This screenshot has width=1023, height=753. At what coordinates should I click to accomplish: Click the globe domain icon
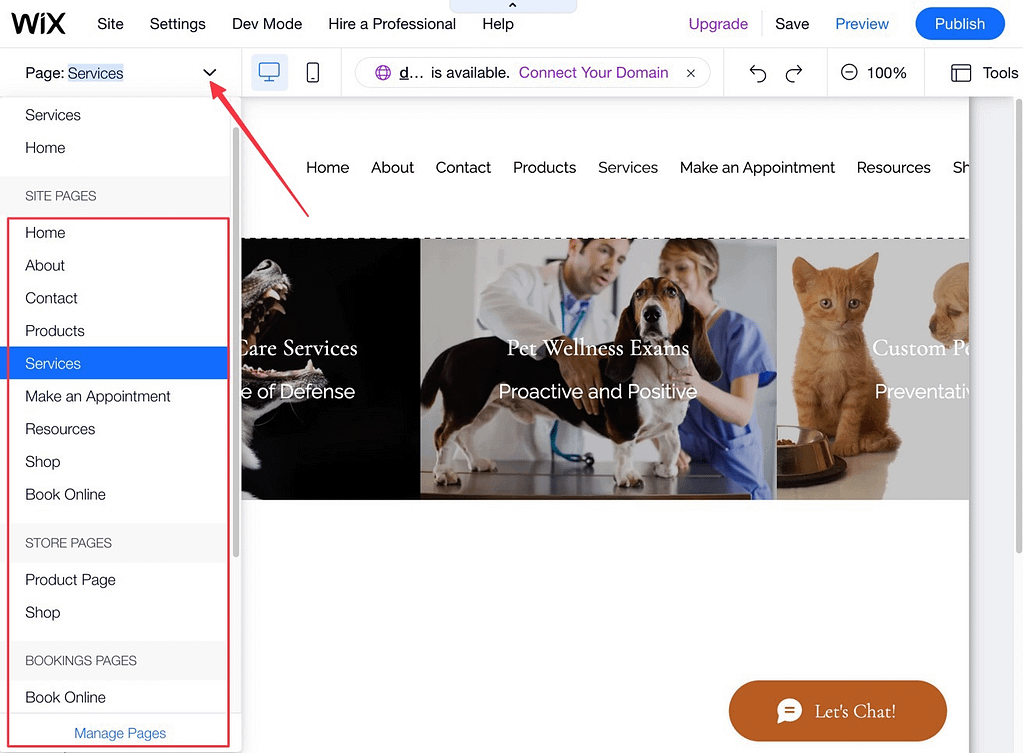click(383, 72)
